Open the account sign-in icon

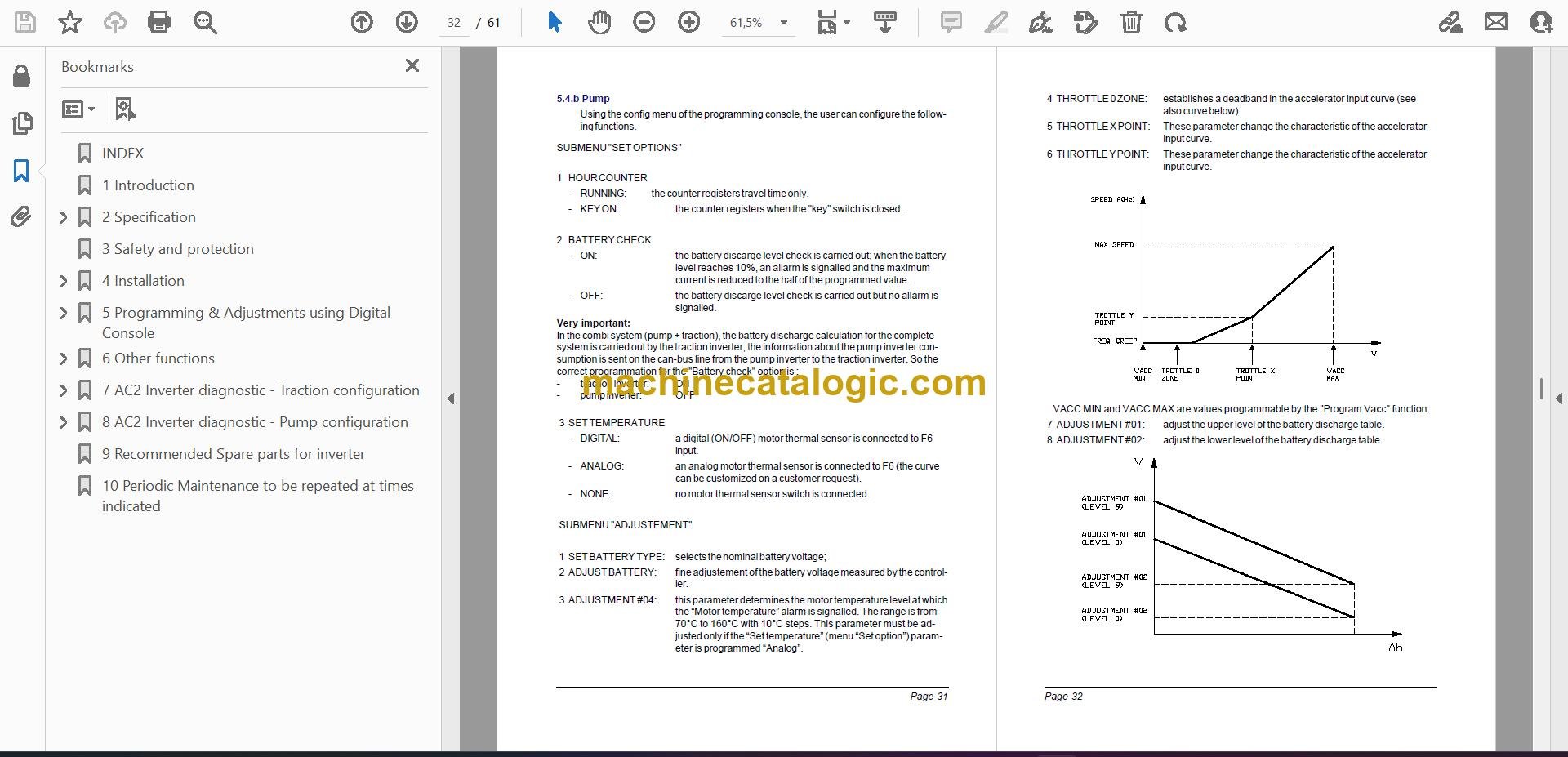coord(1541,22)
